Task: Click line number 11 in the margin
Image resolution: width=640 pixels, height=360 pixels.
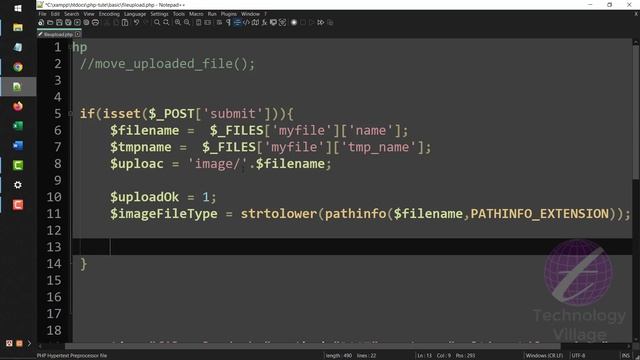Action: (53, 214)
